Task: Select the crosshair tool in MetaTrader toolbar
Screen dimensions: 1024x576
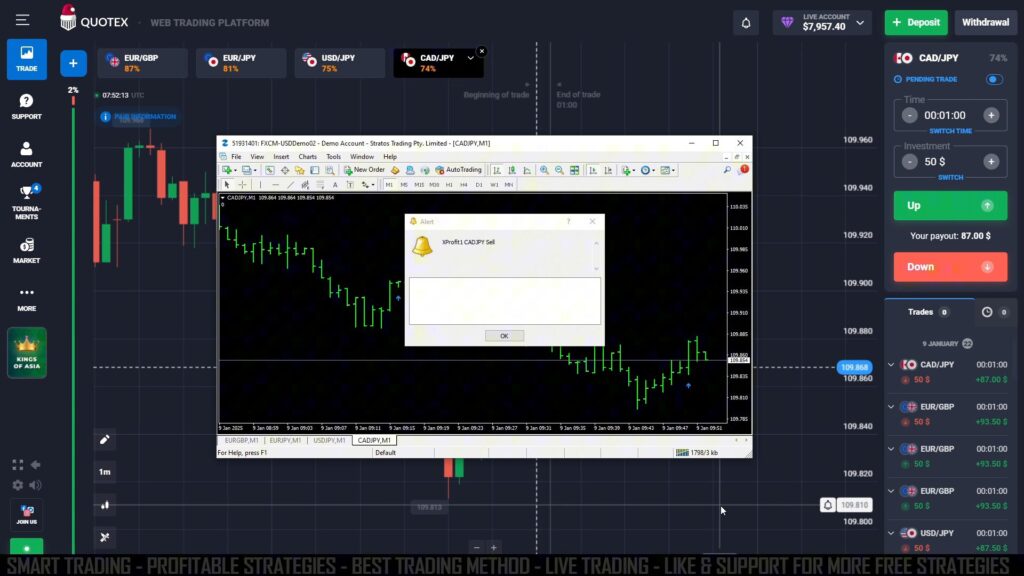Action: 242,185
